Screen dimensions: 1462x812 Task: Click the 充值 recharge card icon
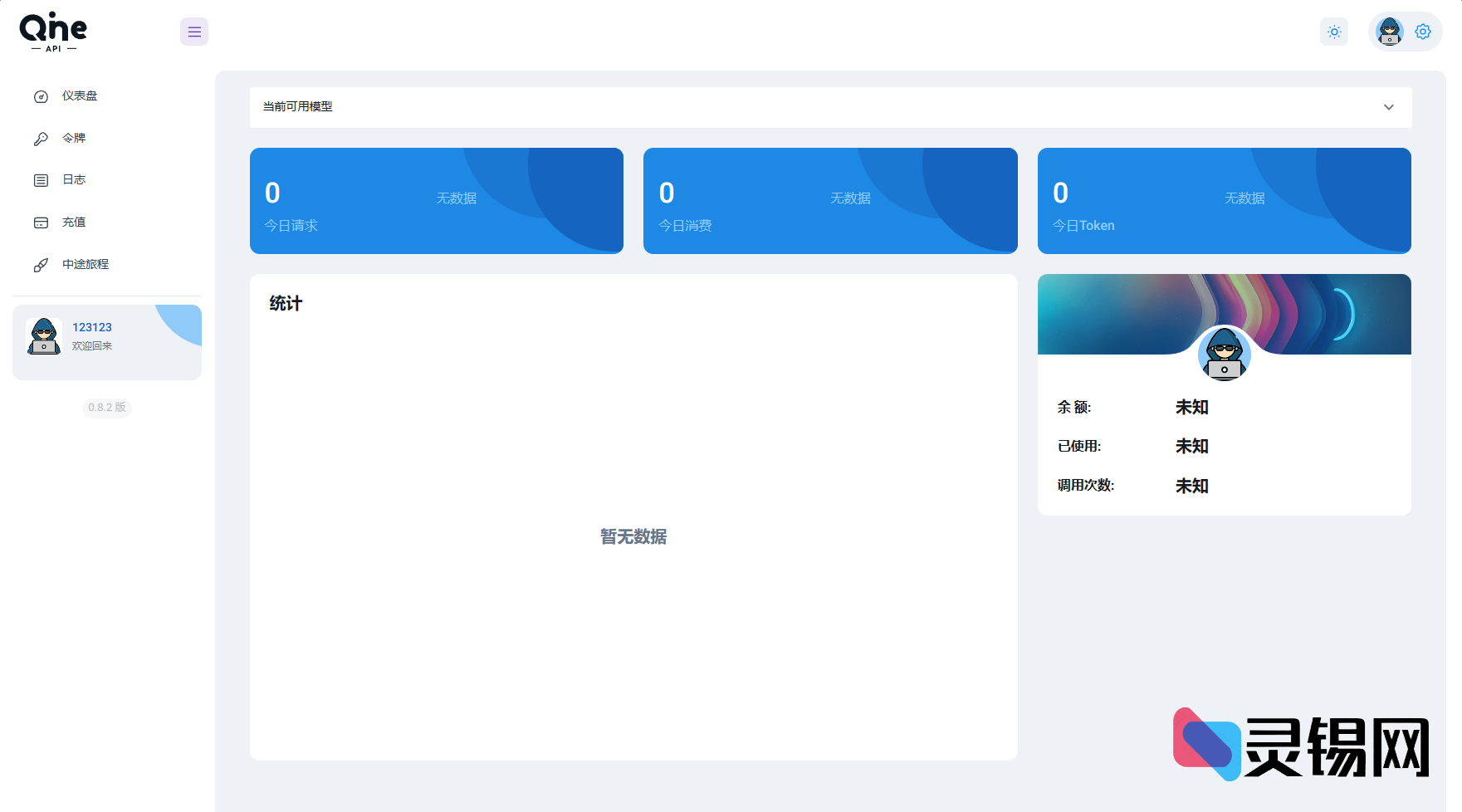[x=41, y=222]
